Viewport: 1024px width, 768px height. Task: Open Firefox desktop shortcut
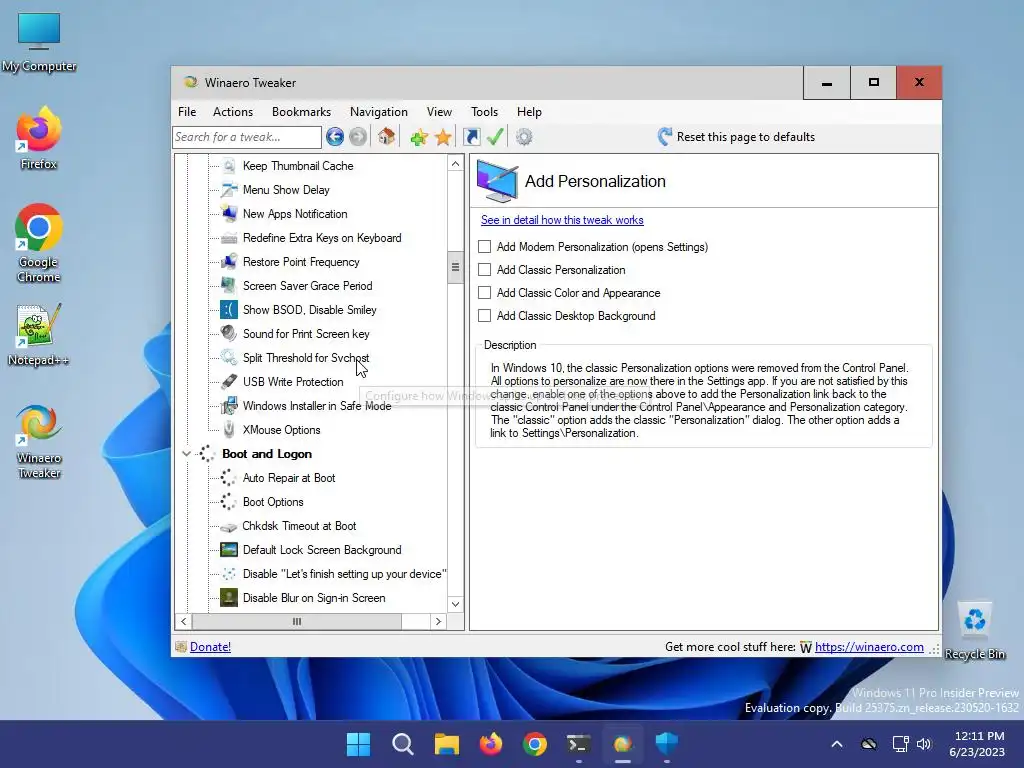pos(39,138)
